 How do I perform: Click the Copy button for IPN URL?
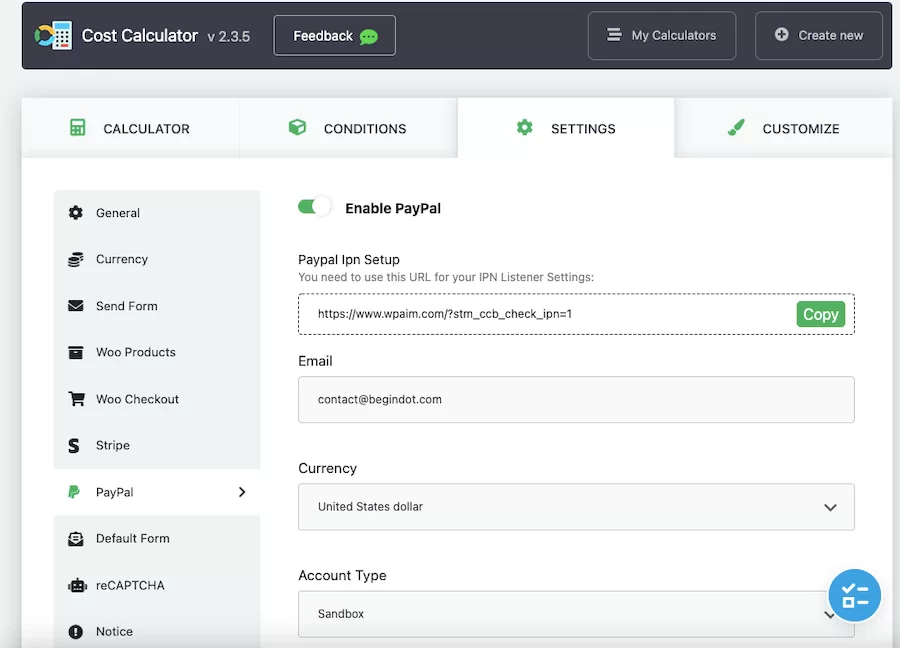click(x=820, y=314)
